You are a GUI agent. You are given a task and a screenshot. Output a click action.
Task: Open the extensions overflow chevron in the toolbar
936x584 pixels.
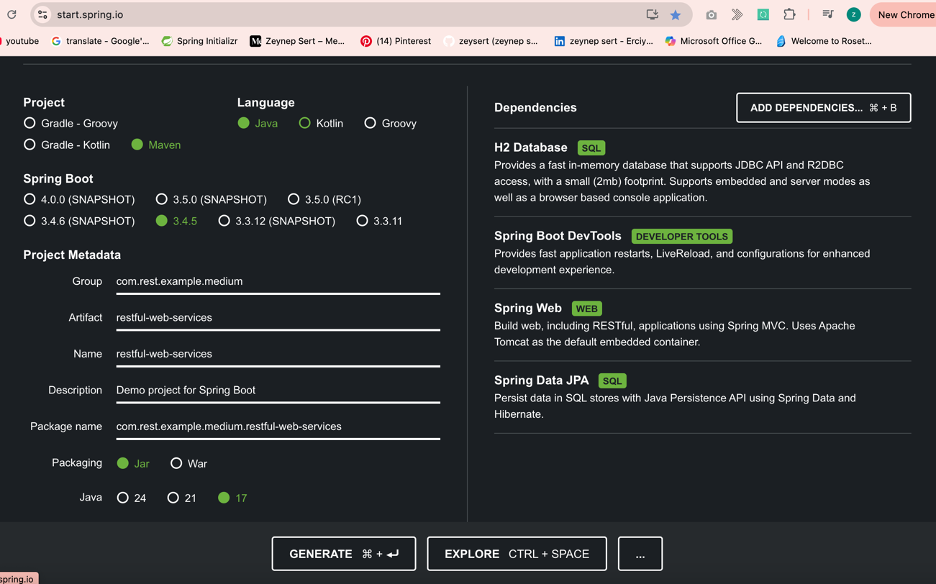pos(737,14)
